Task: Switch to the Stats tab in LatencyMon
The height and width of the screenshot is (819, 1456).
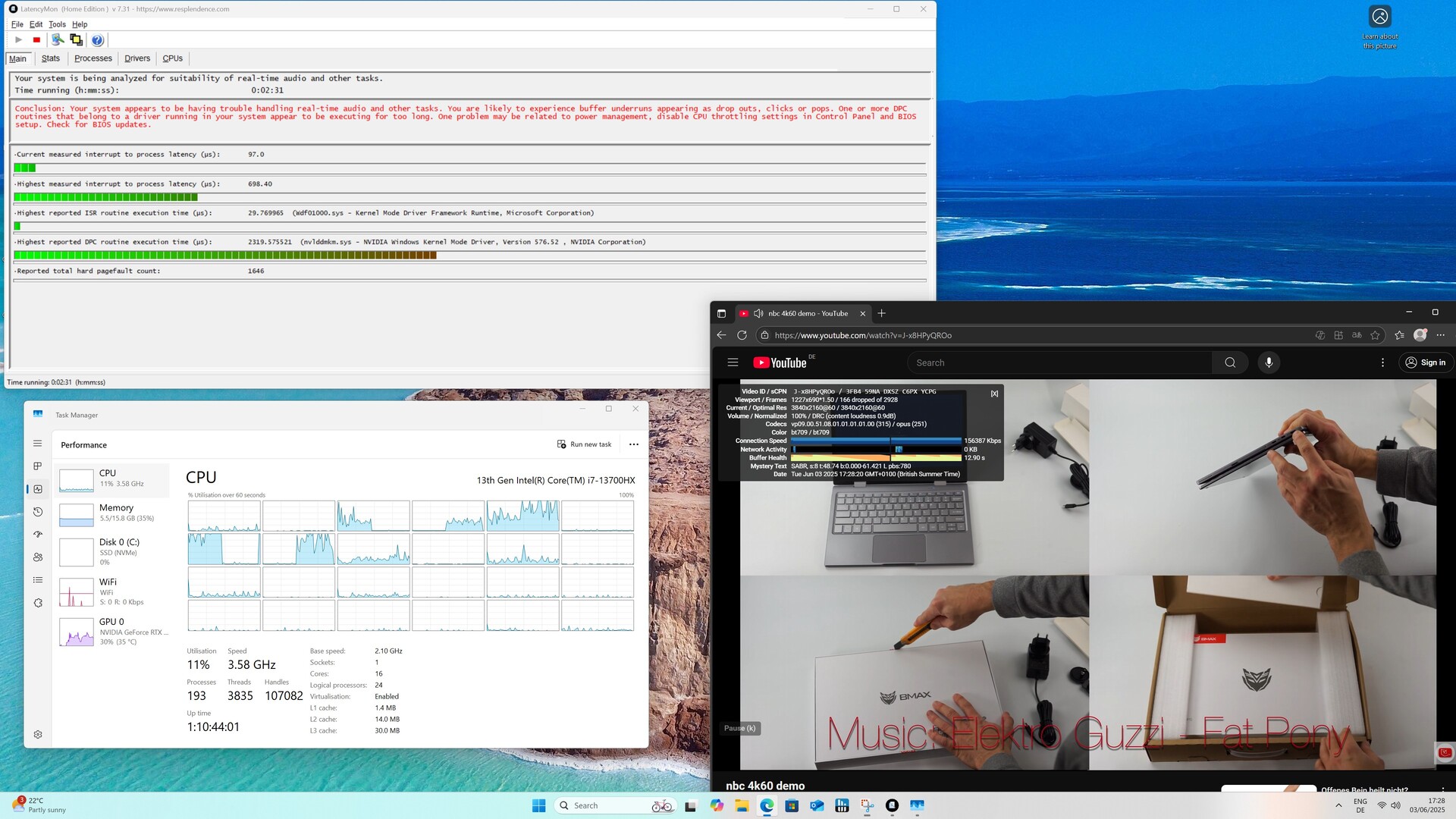Action: (x=51, y=58)
